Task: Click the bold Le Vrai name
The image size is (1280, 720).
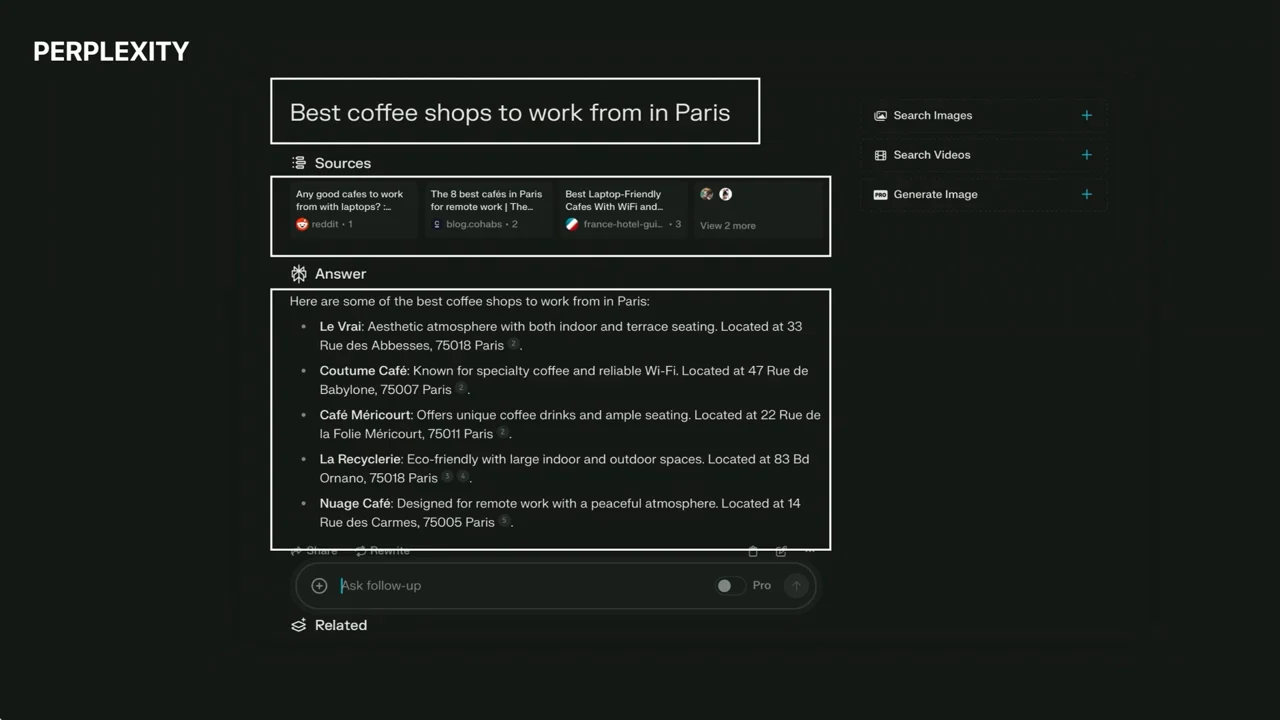Action: [340, 327]
